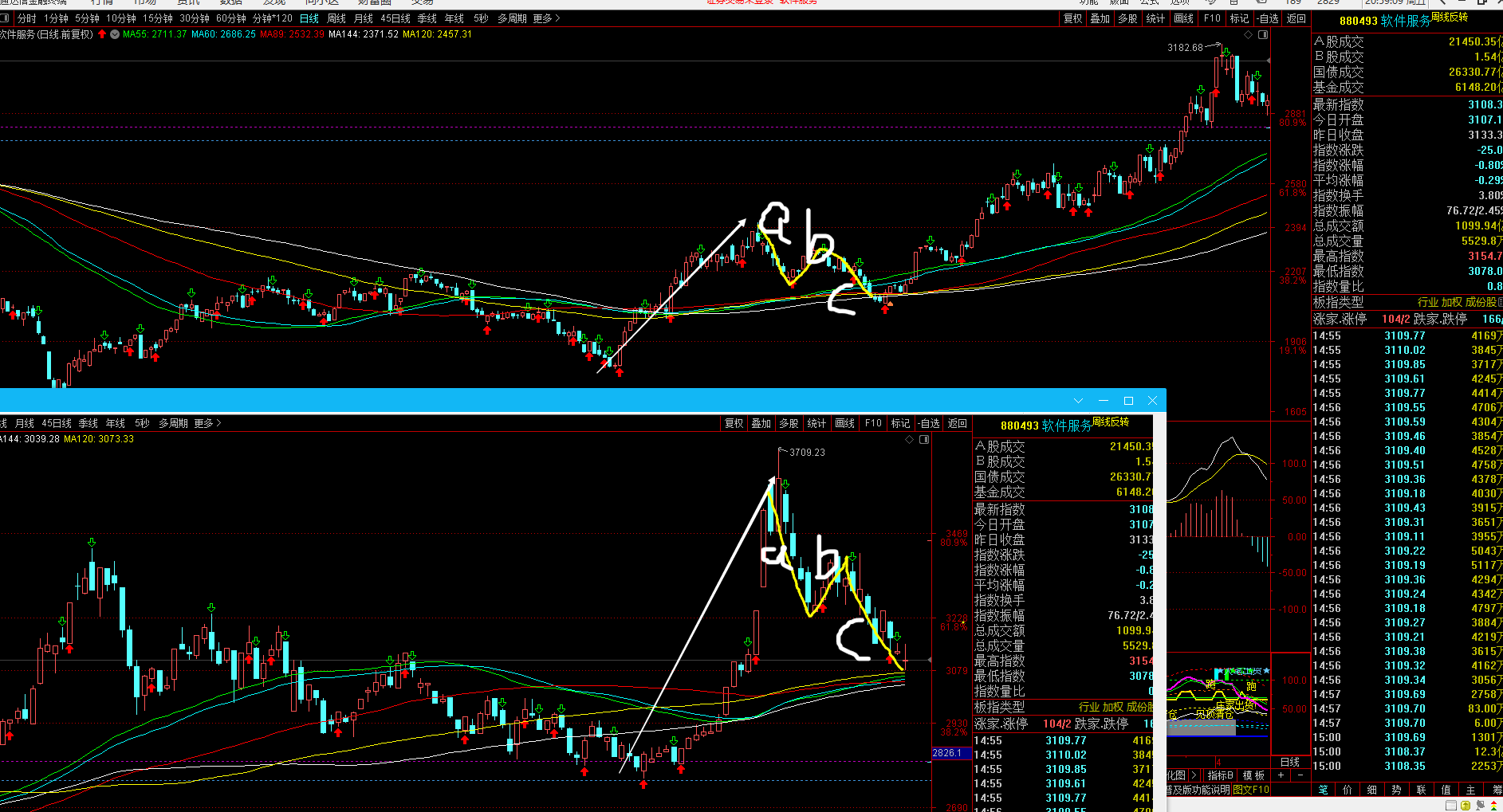Select the 值 tab at bottom right
Screen dimensions: 1503x812
(x=1446, y=790)
